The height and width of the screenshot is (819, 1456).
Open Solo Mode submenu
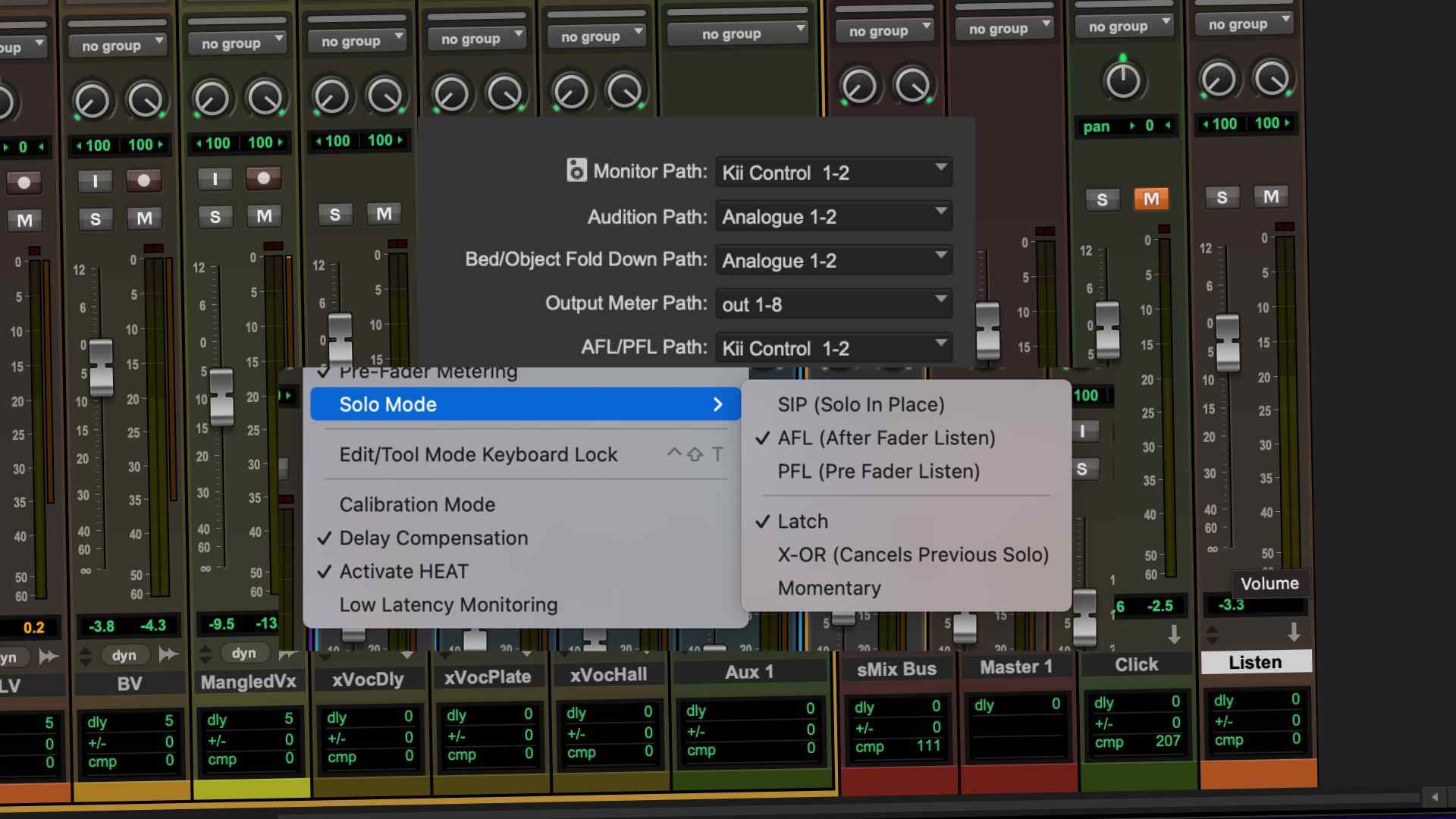(526, 404)
